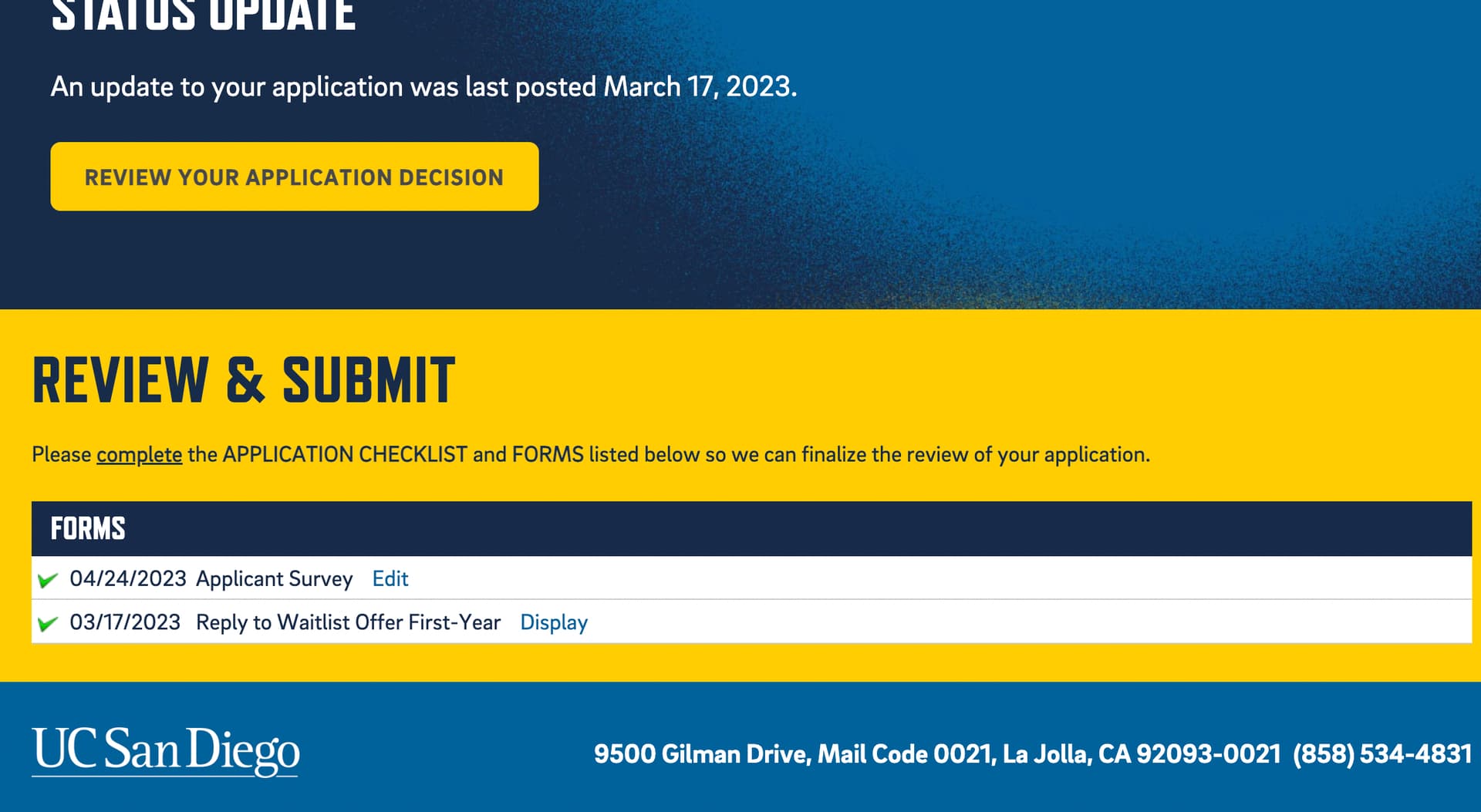This screenshot has height=812, width=1481.
Task: Click the La Jolla, CA 92093-0021 text
Action: point(1142,754)
